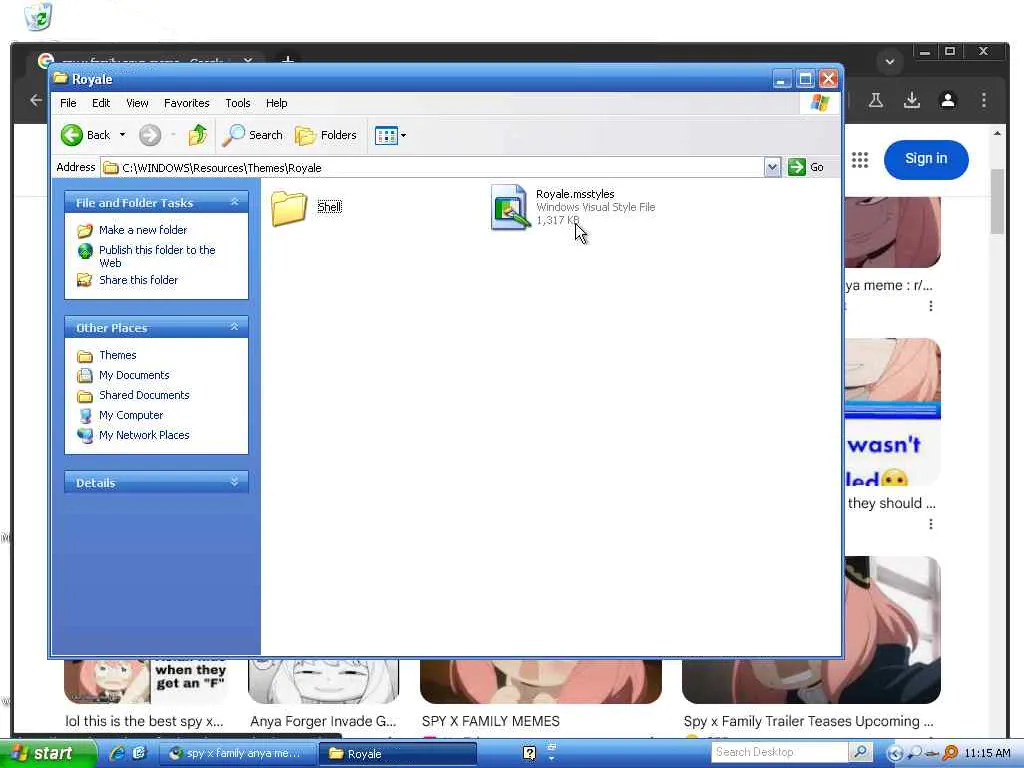
Task: Collapse the Other Places panel
Action: pos(234,327)
